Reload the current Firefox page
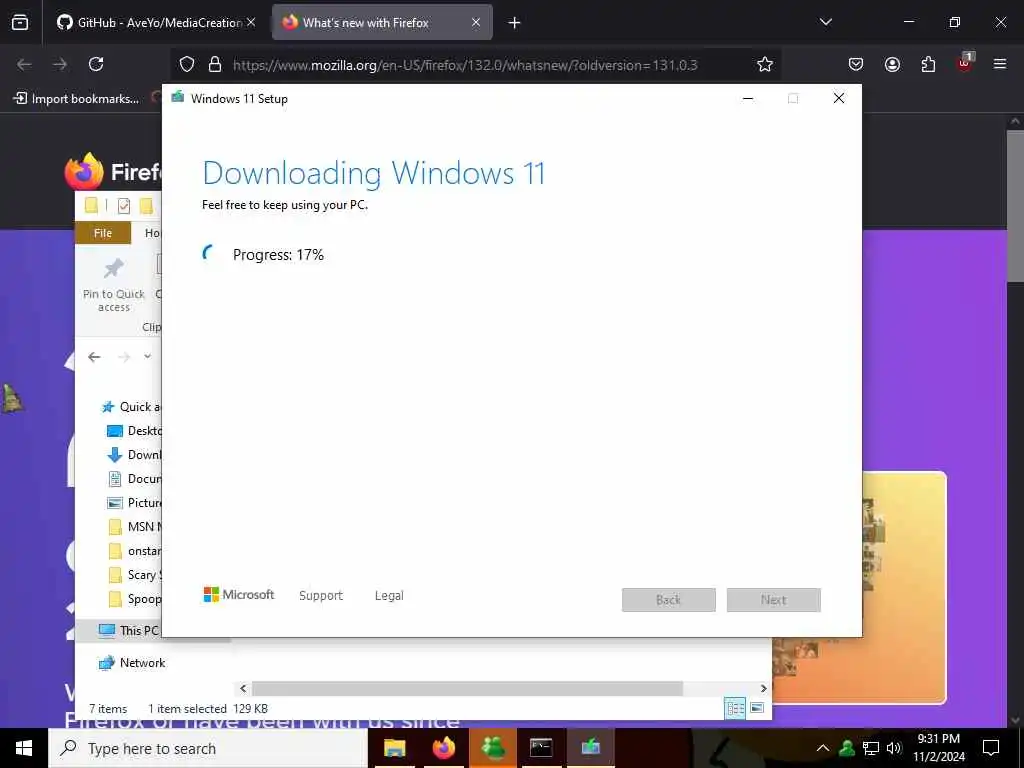 tap(96, 64)
